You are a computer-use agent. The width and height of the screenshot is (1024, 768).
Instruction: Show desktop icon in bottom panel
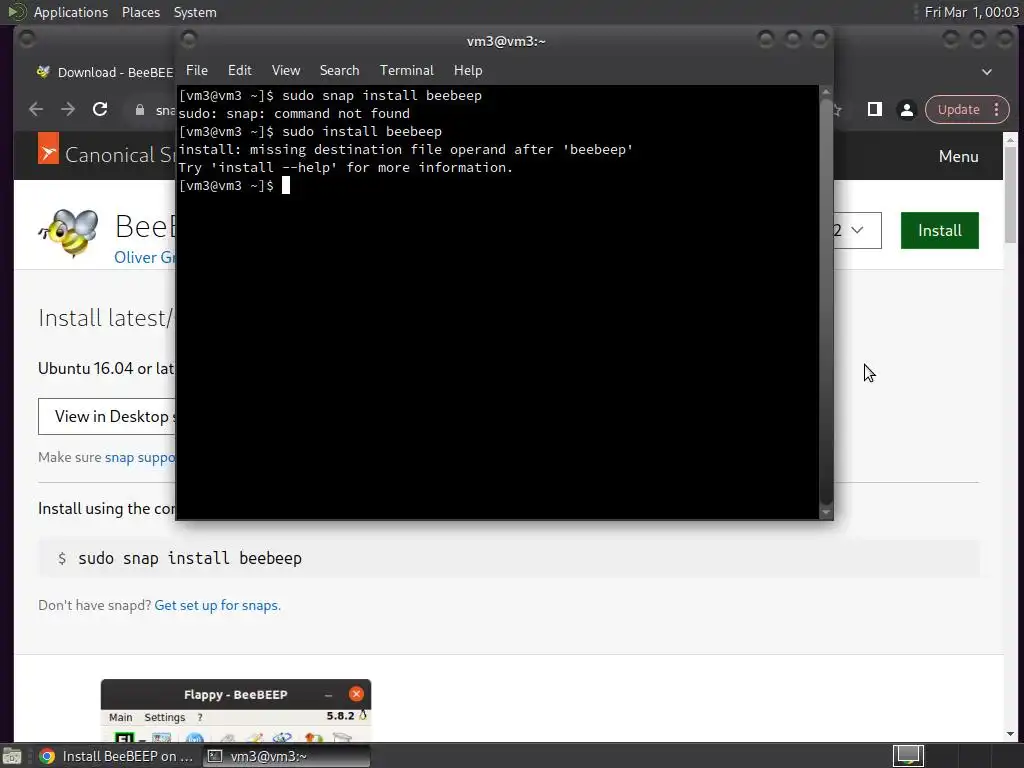[12, 756]
